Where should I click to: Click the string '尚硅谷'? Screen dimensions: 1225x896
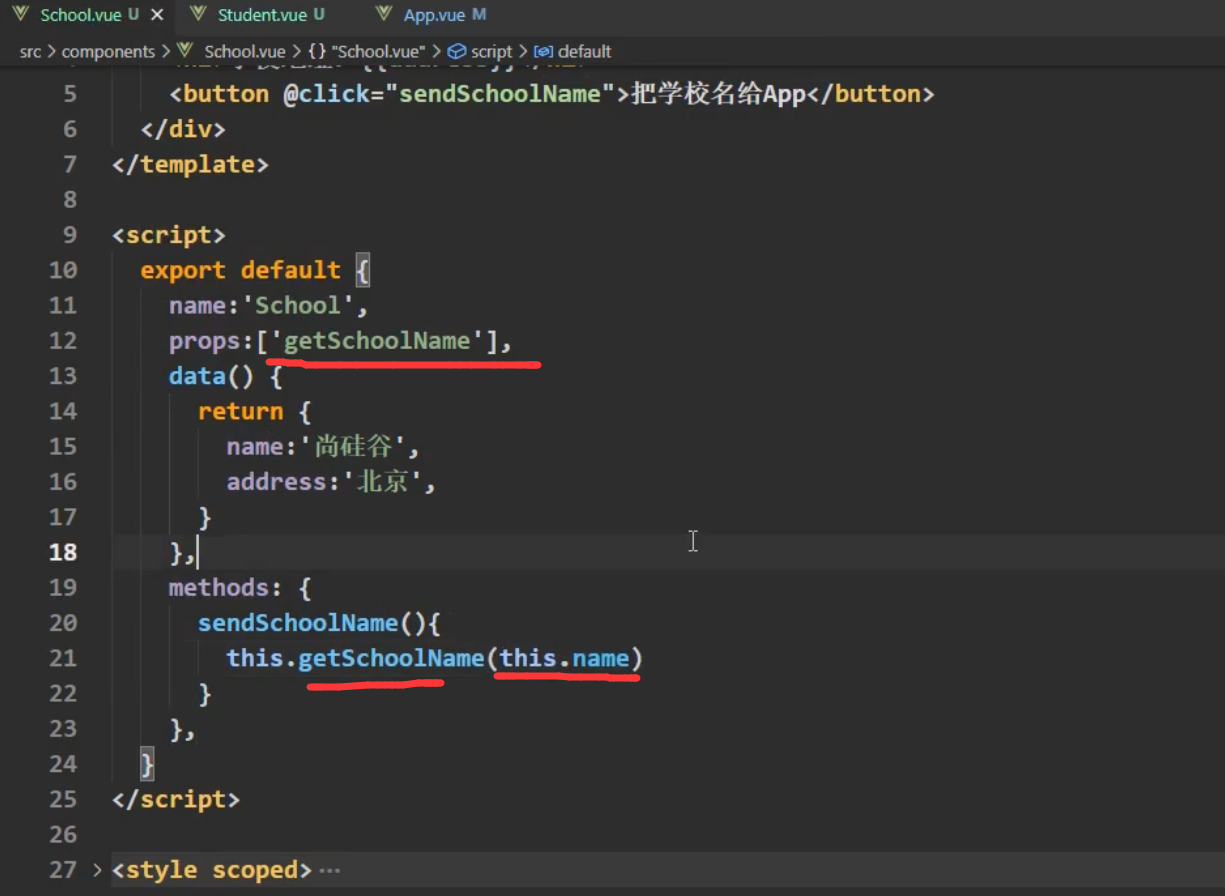tap(353, 446)
